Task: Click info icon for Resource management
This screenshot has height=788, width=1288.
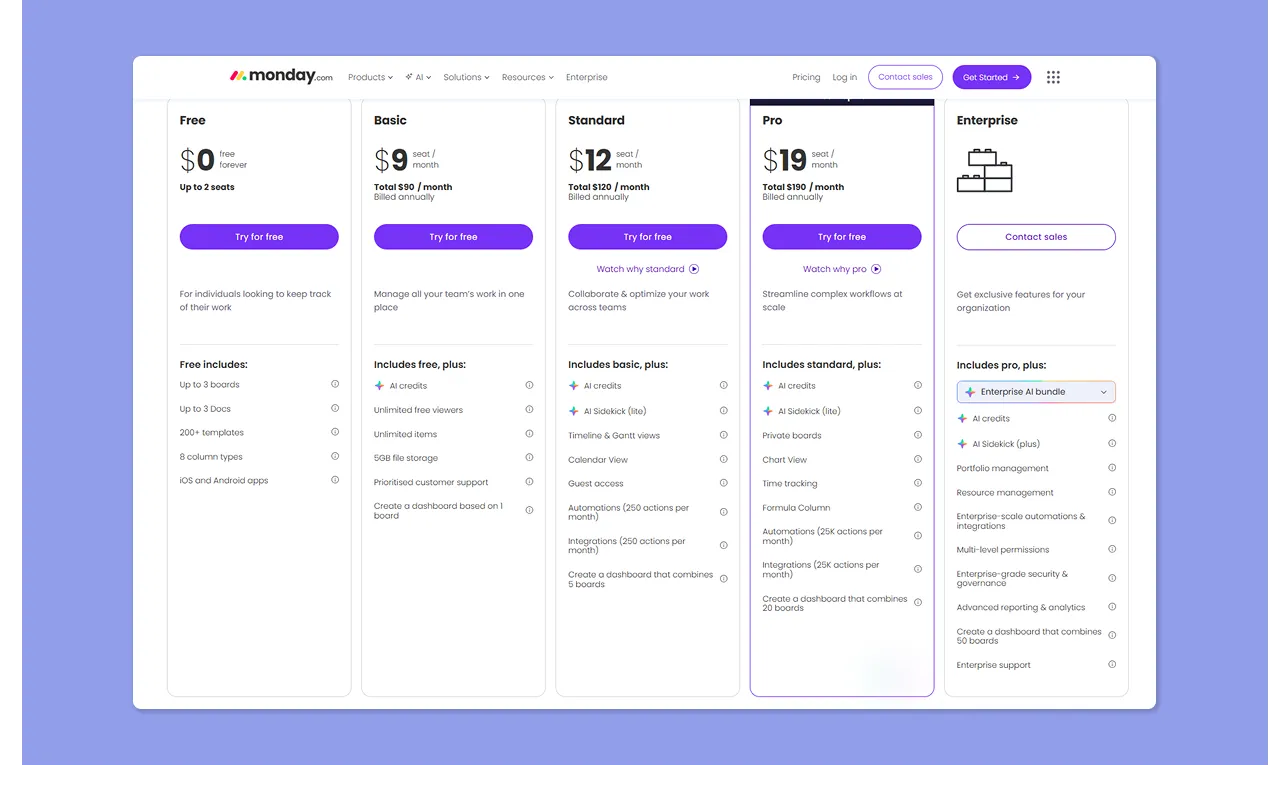Action: (x=1112, y=492)
